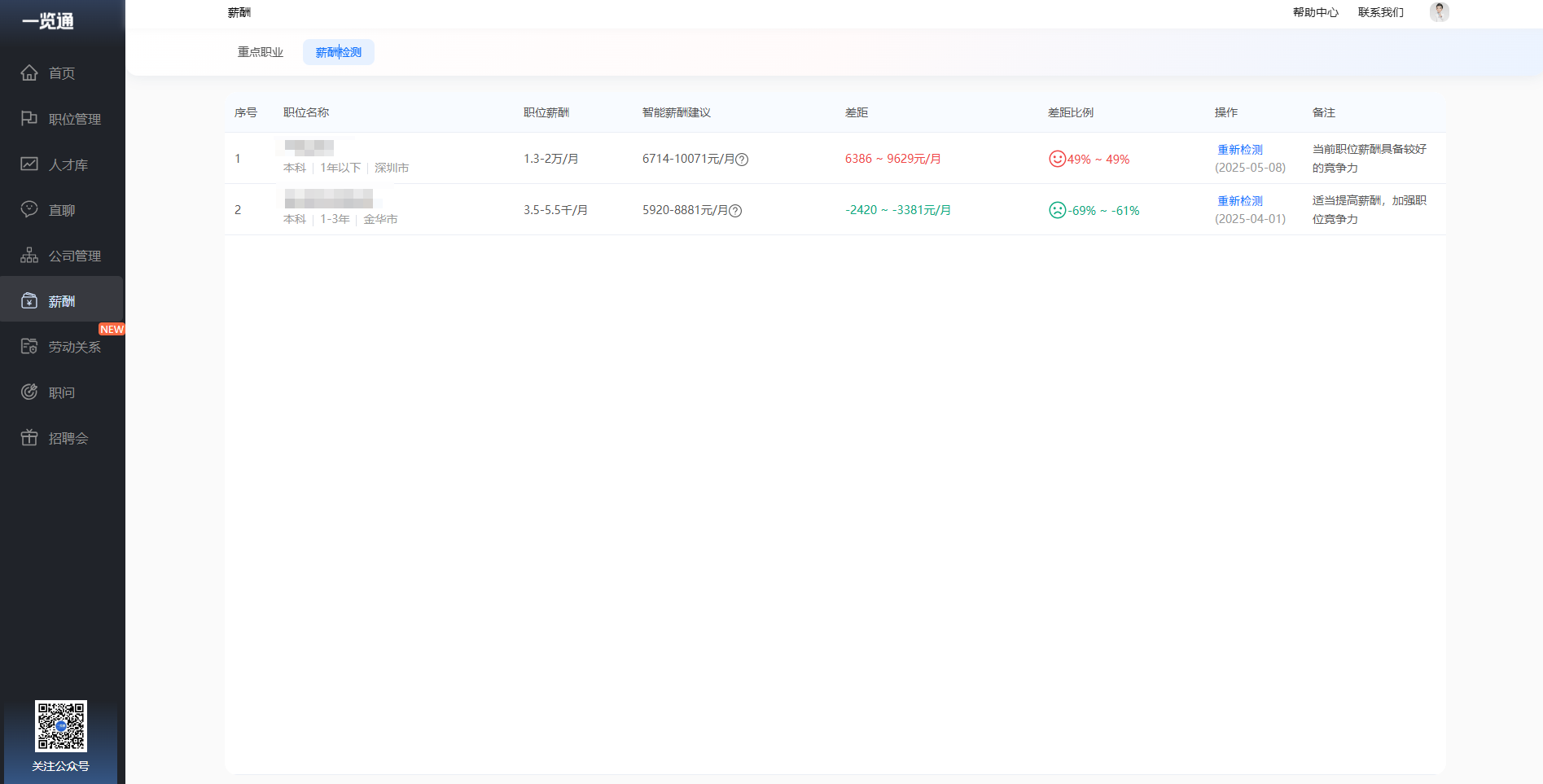
Task: Click remark 当前职位薪酬具备较好的竞争力
Action: pos(1370,158)
